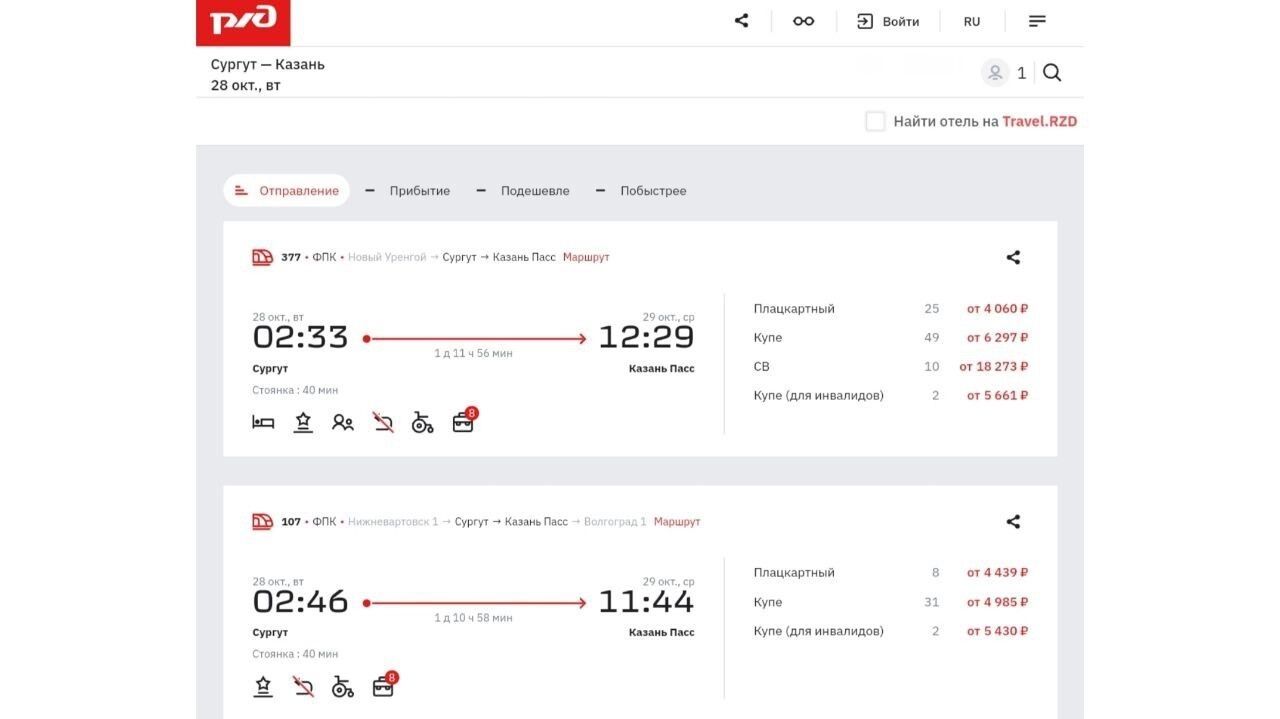Click the bed linen icon on train 377
This screenshot has height=719, width=1280.
click(x=263, y=423)
